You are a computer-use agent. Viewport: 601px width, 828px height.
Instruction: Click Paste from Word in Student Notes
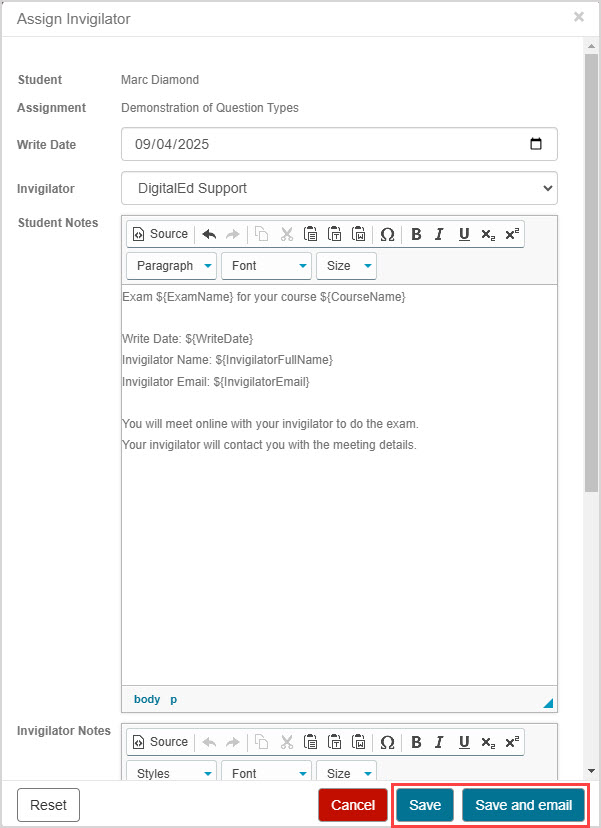point(359,234)
